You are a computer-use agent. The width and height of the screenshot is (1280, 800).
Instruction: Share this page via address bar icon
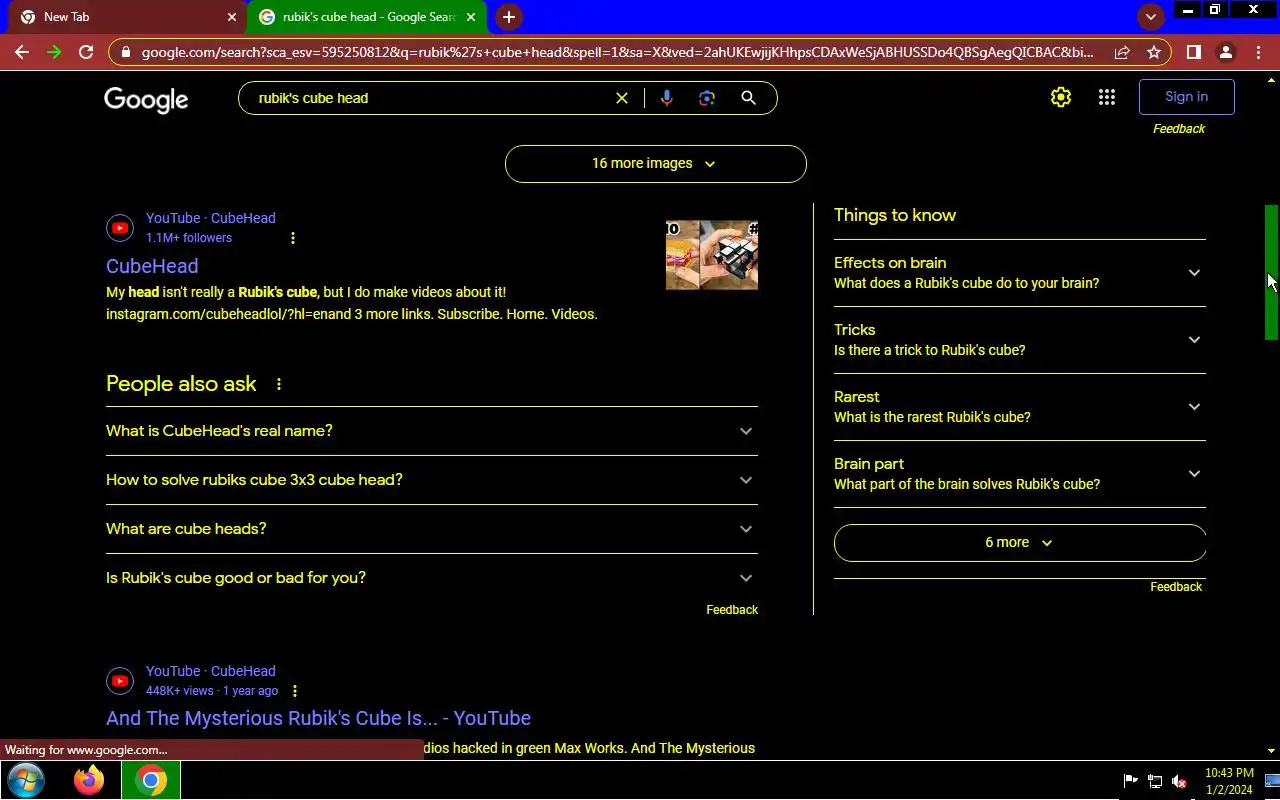(1122, 52)
